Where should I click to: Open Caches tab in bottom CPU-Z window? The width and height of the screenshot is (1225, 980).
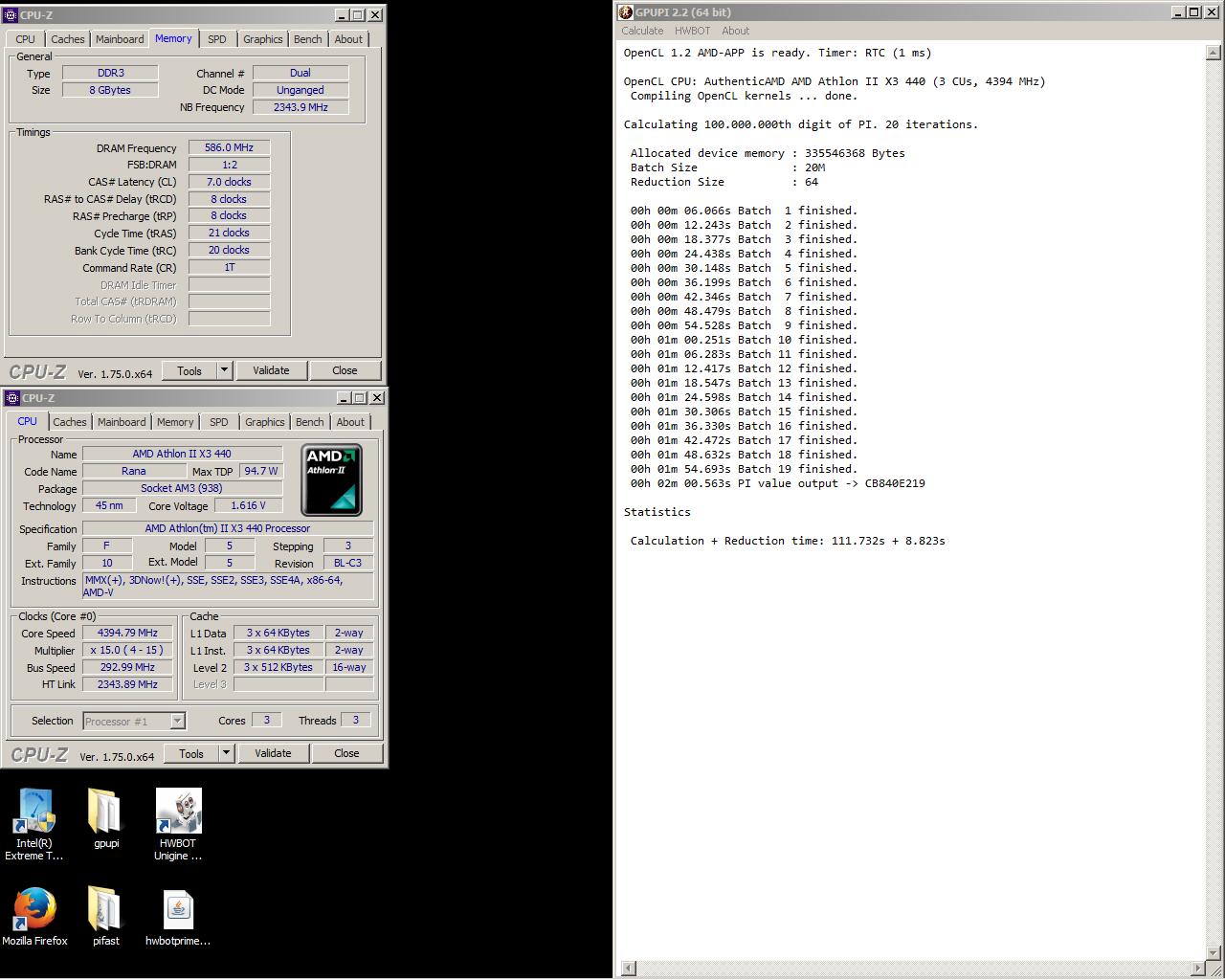tap(69, 422)
